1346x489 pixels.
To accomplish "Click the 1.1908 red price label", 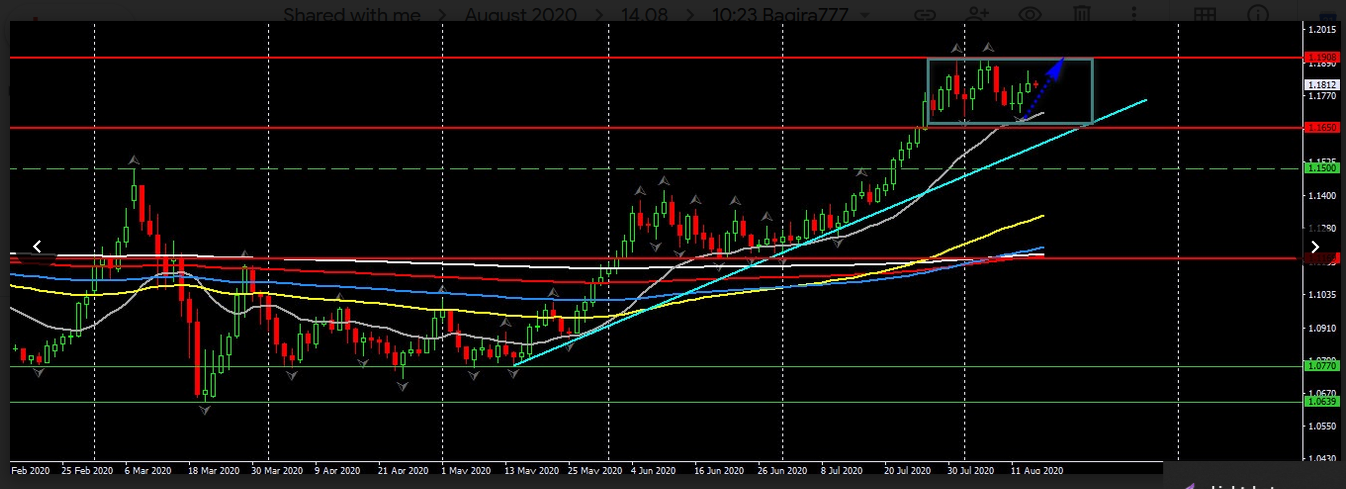I will (x=1322, y=57).
